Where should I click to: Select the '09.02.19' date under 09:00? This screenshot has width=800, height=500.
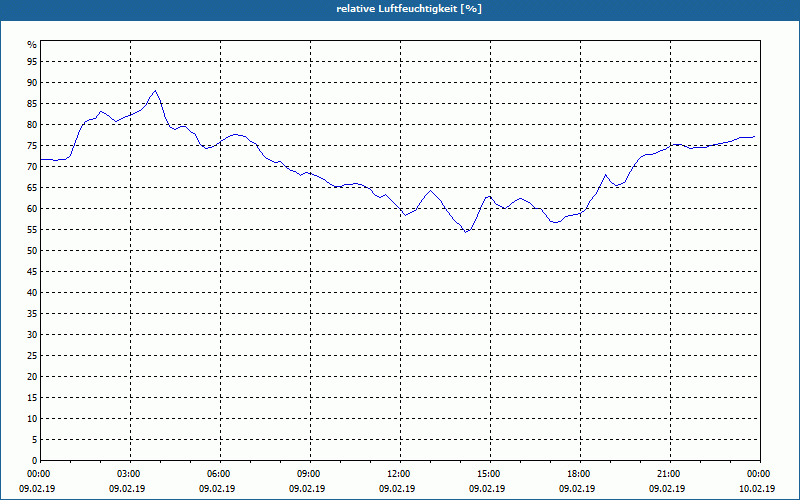[307, 489]
